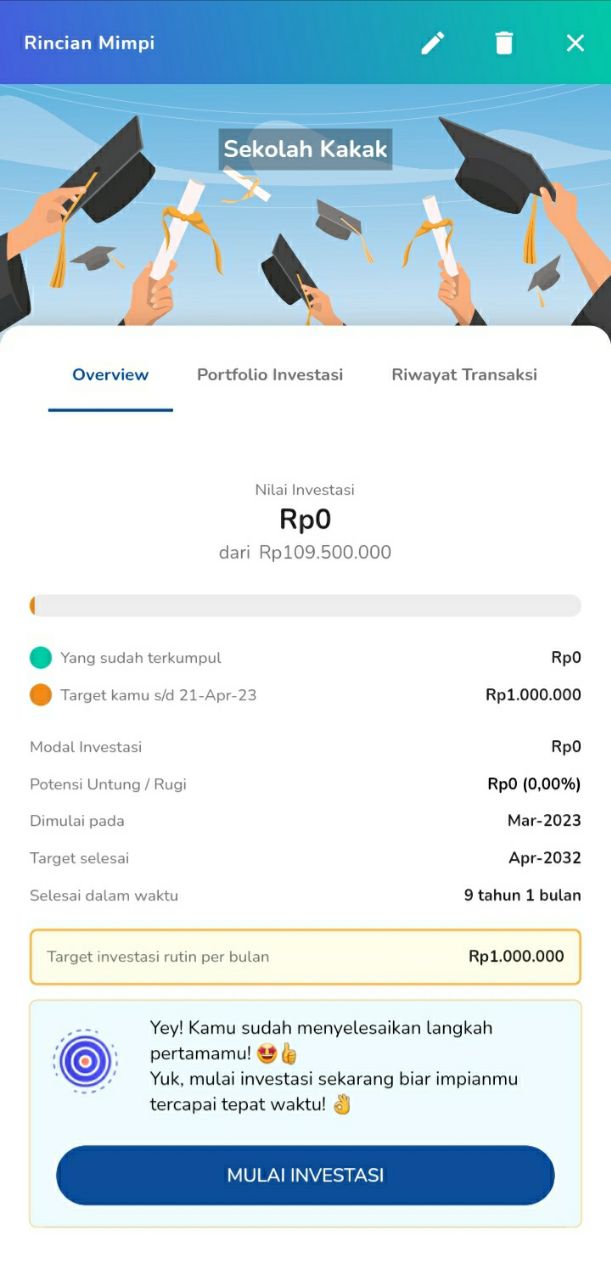Tap the pencil edit icon
The width and height of the screenshot is (611, 1280).
pyautogui.click(x=432, y=43)
